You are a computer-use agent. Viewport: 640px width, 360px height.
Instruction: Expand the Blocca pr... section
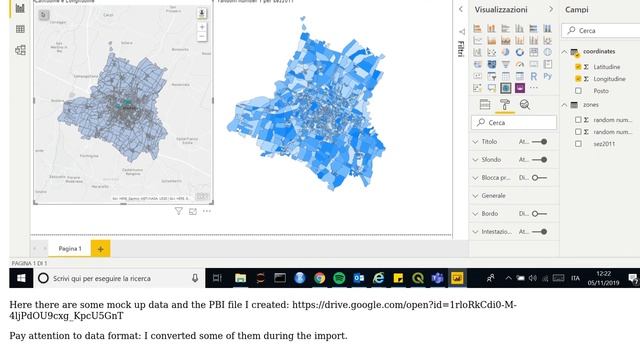(x=475, y=178)
